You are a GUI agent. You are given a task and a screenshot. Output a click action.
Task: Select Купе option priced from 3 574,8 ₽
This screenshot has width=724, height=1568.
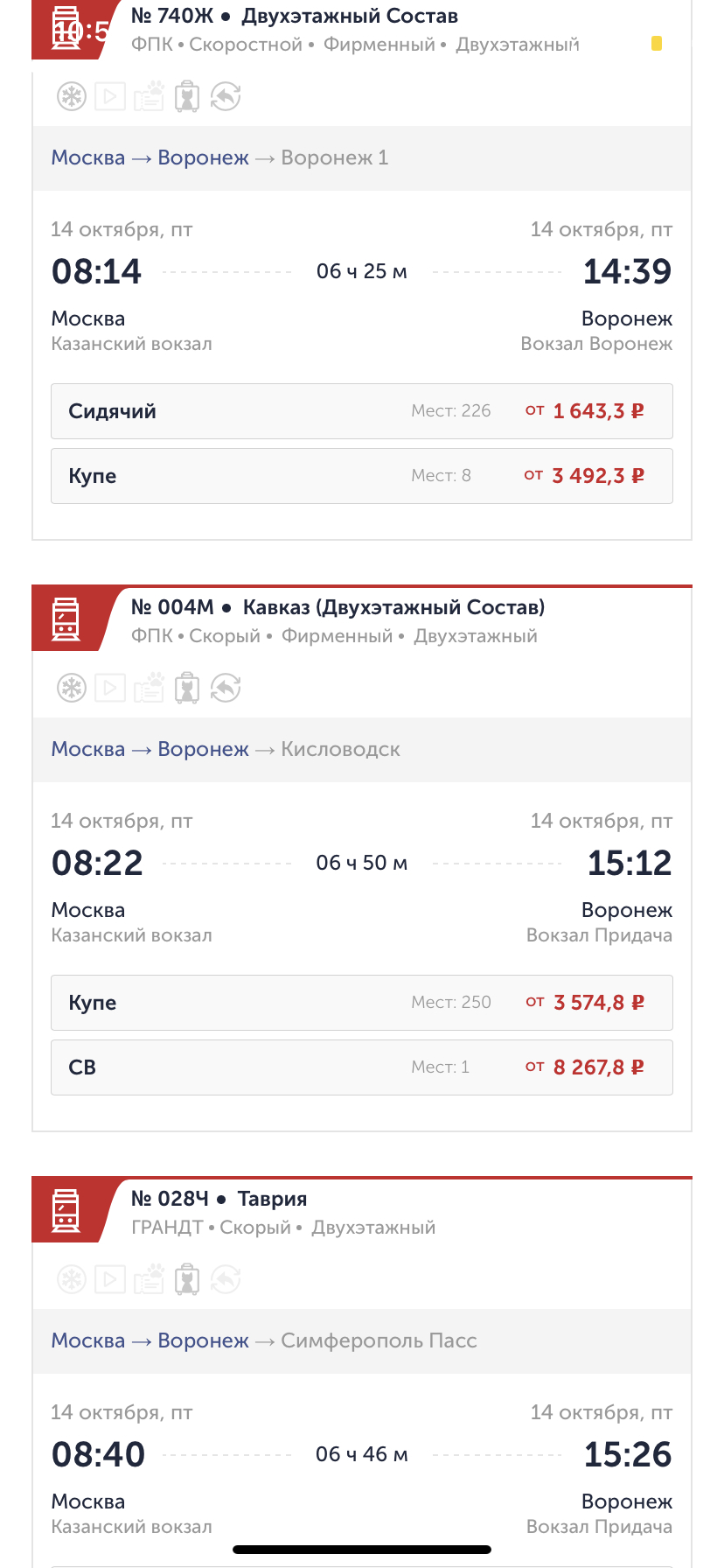coord(361,1003)
